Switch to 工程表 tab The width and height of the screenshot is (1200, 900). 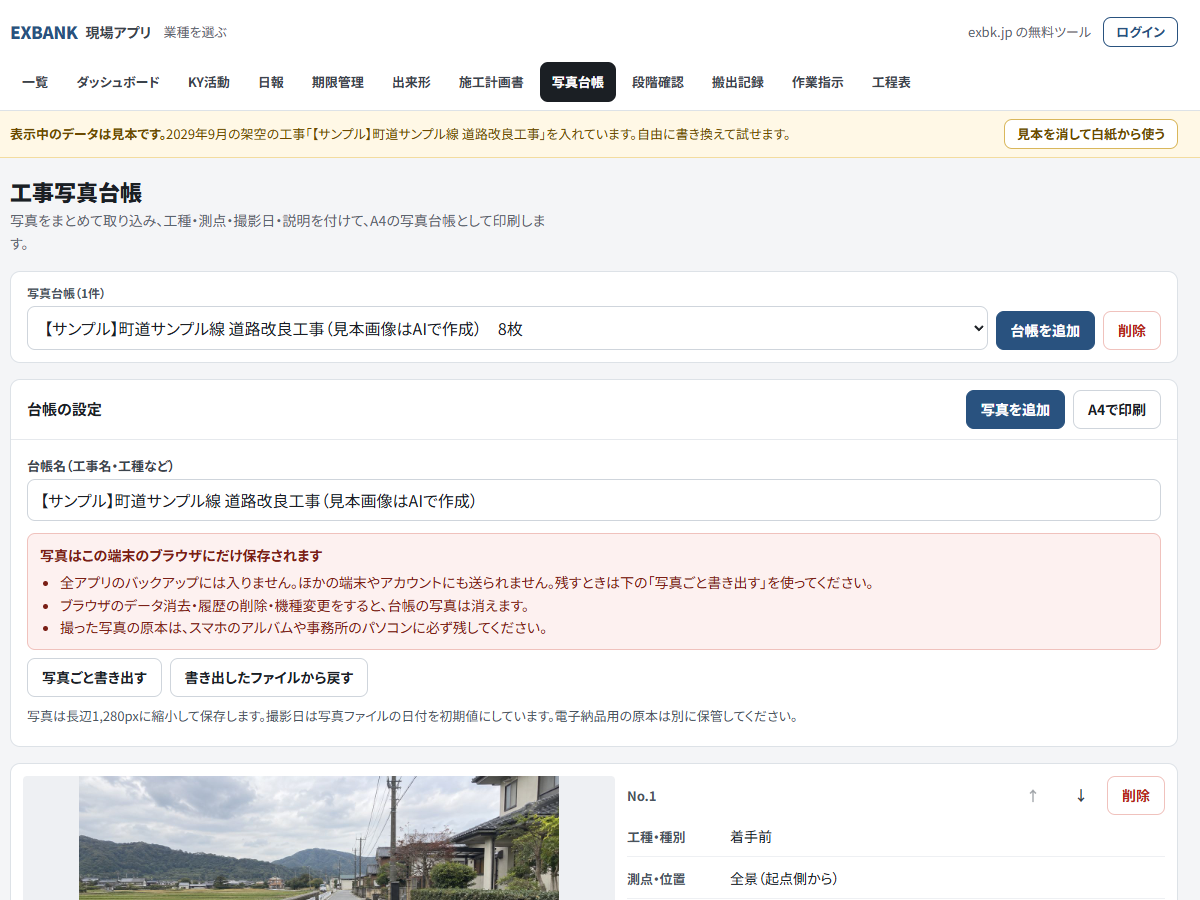[x=891, y=82]
